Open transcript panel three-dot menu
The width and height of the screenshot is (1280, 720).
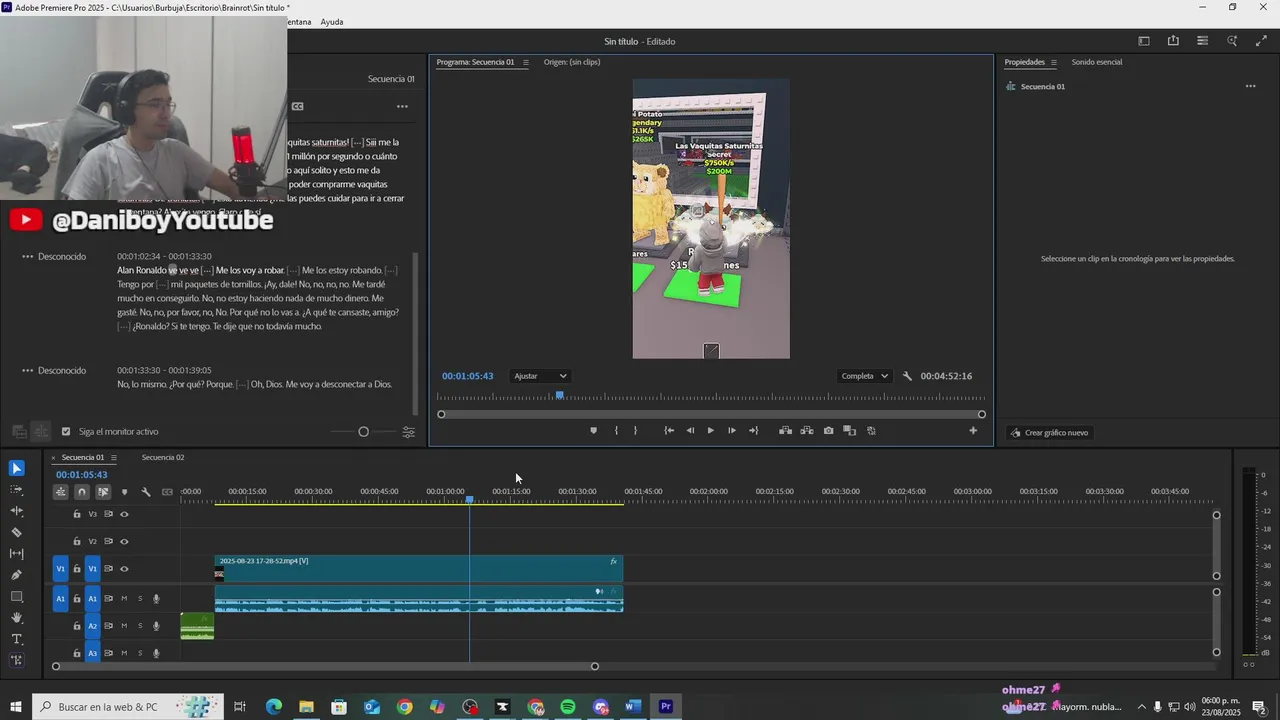click(402, 106)
